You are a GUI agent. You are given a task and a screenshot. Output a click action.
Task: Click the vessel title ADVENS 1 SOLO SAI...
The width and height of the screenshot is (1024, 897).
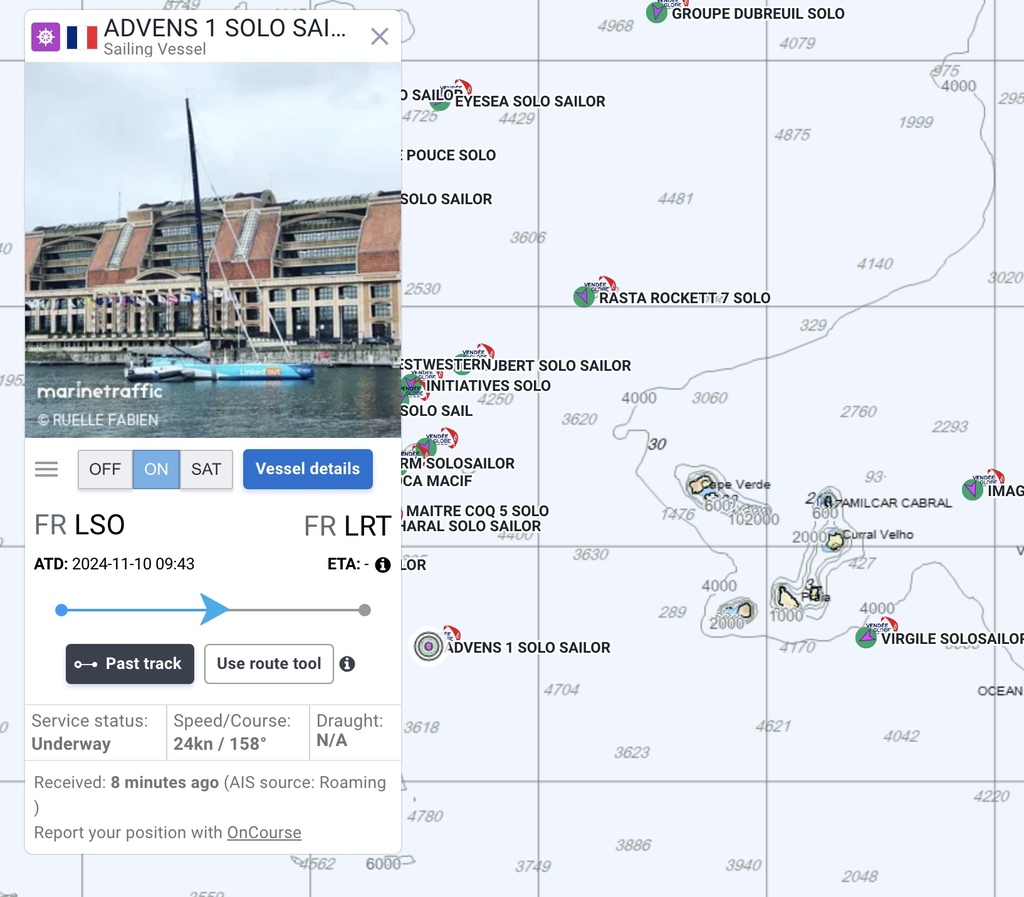[225, 28]
